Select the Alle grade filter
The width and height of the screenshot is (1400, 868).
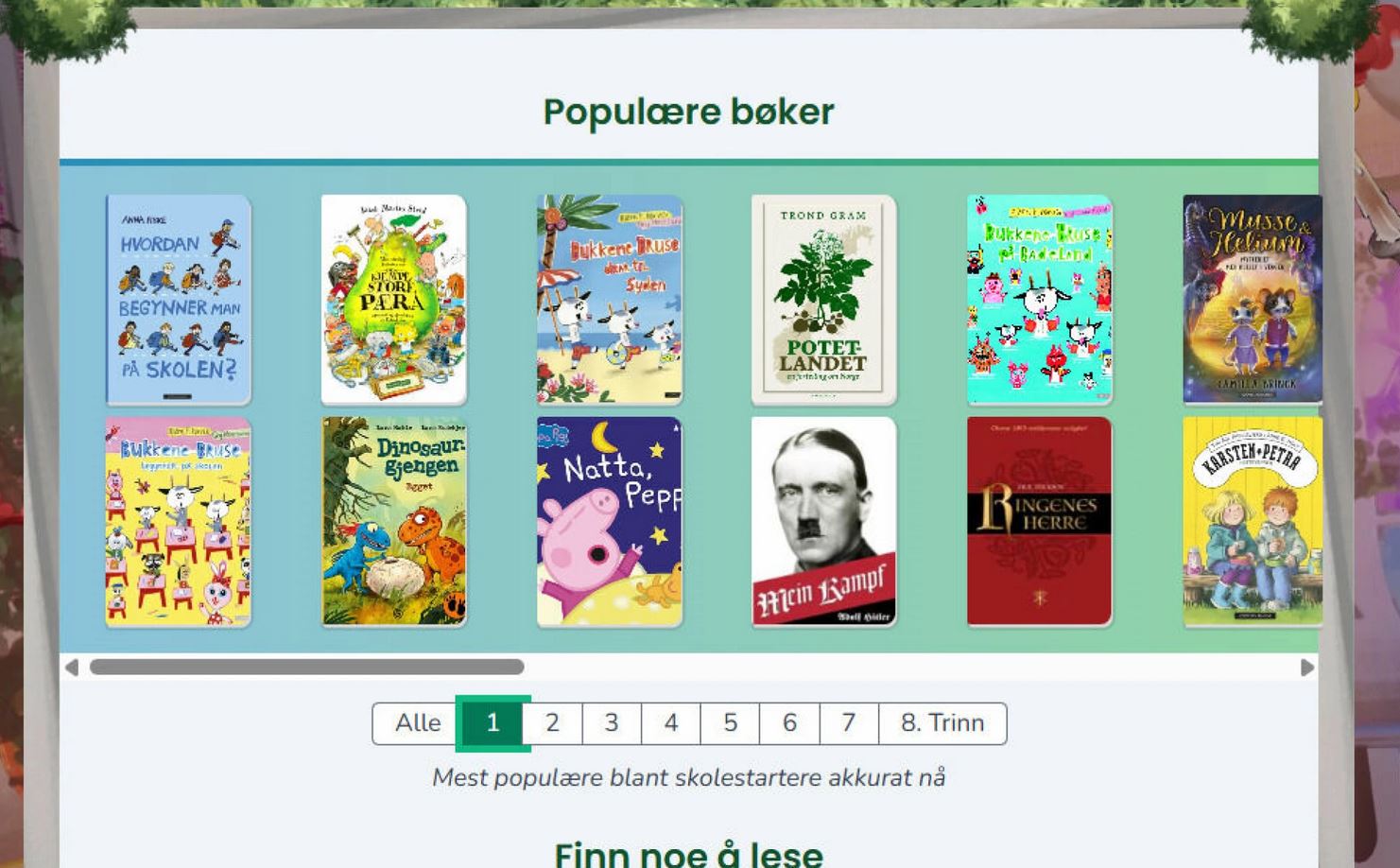click(x=417, y=723)
